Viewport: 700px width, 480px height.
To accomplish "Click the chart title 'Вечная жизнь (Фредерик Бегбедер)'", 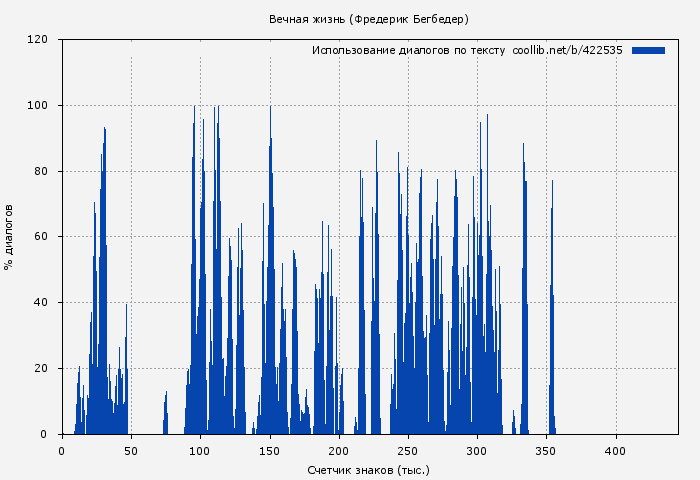I will pyautogui.click(x=368, y=19).
